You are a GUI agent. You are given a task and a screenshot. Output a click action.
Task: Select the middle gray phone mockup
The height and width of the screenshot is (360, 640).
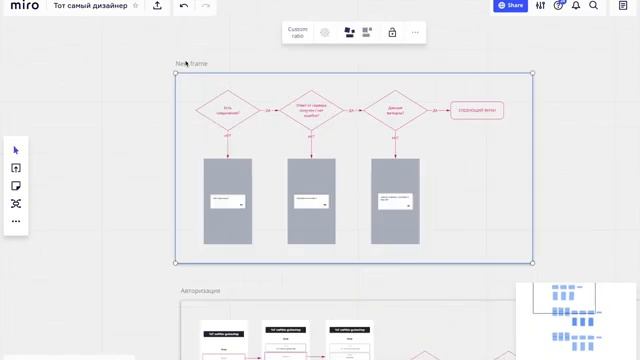click(311, 201)
